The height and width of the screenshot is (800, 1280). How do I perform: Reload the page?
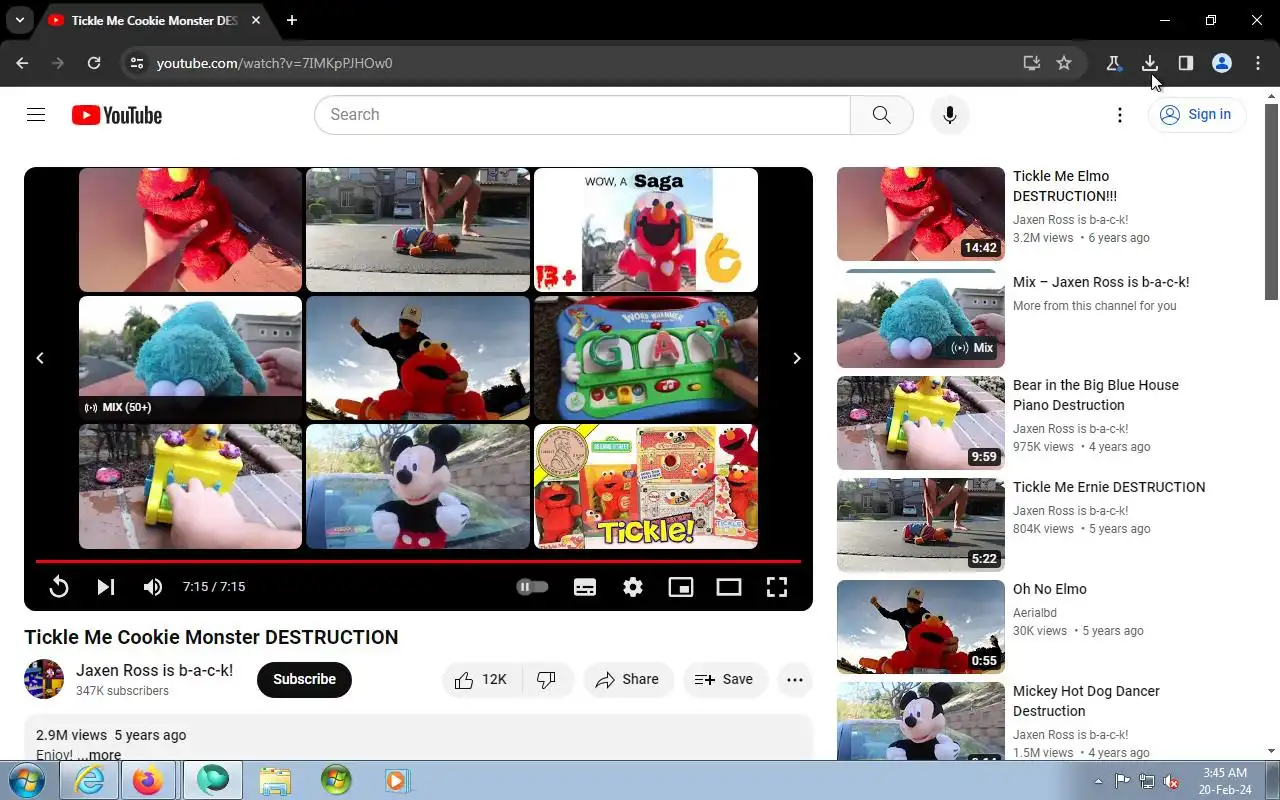coord(94,63)
